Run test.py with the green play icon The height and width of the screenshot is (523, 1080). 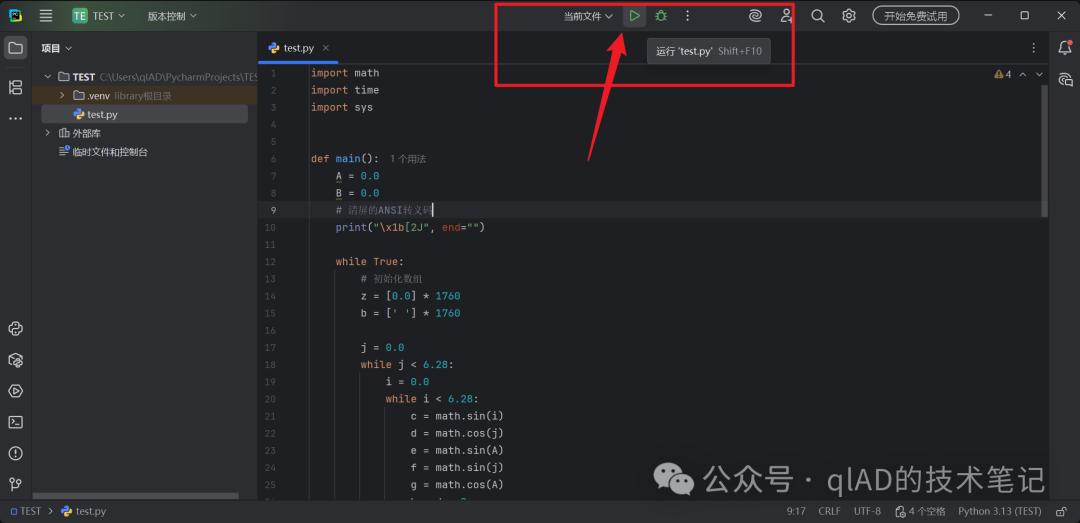[x=634, y=16]
